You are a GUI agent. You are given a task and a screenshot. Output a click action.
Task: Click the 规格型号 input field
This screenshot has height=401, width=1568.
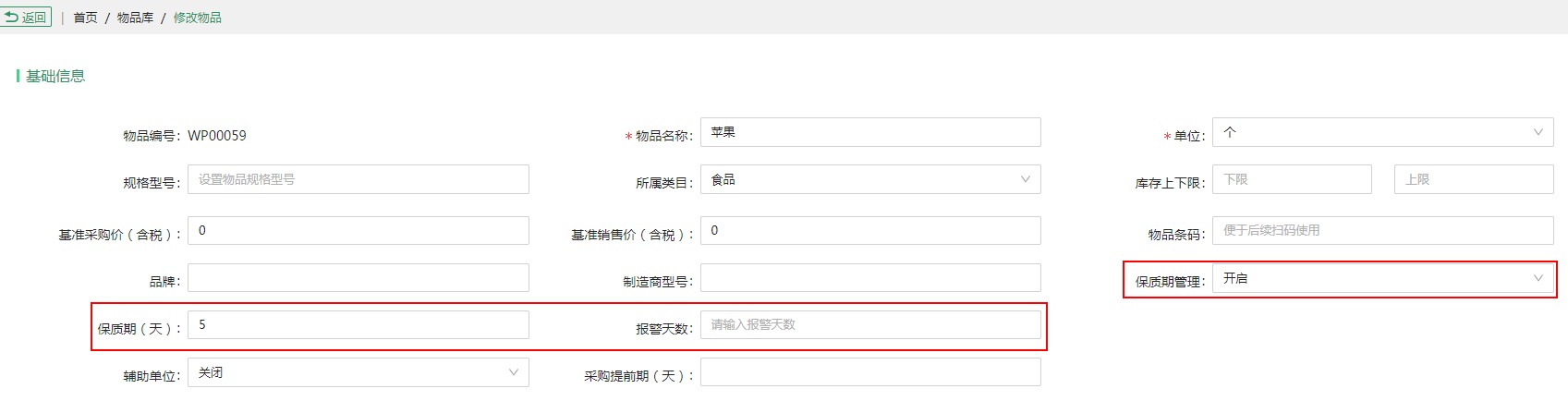click(x=359, y=179)
